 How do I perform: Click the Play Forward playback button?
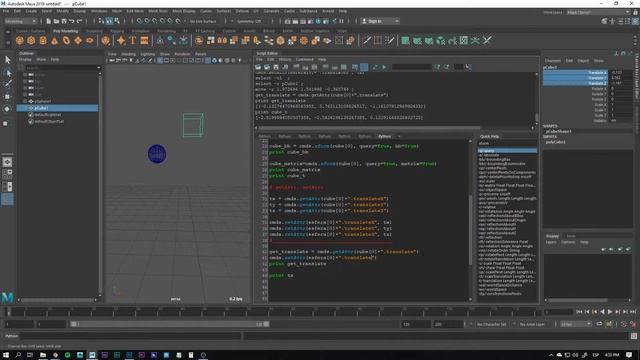(x=610, y=312)
